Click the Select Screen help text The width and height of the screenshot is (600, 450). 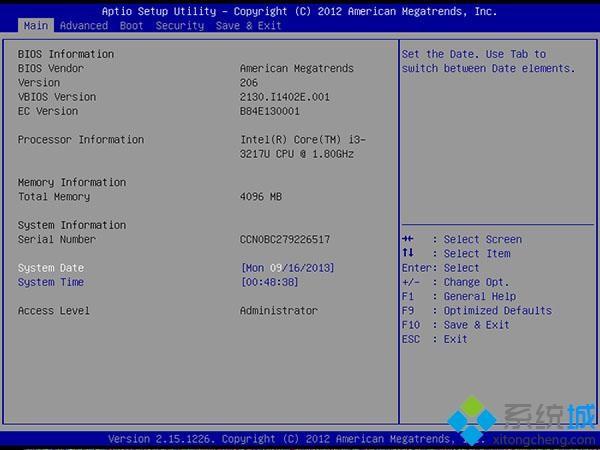point(483,240)
